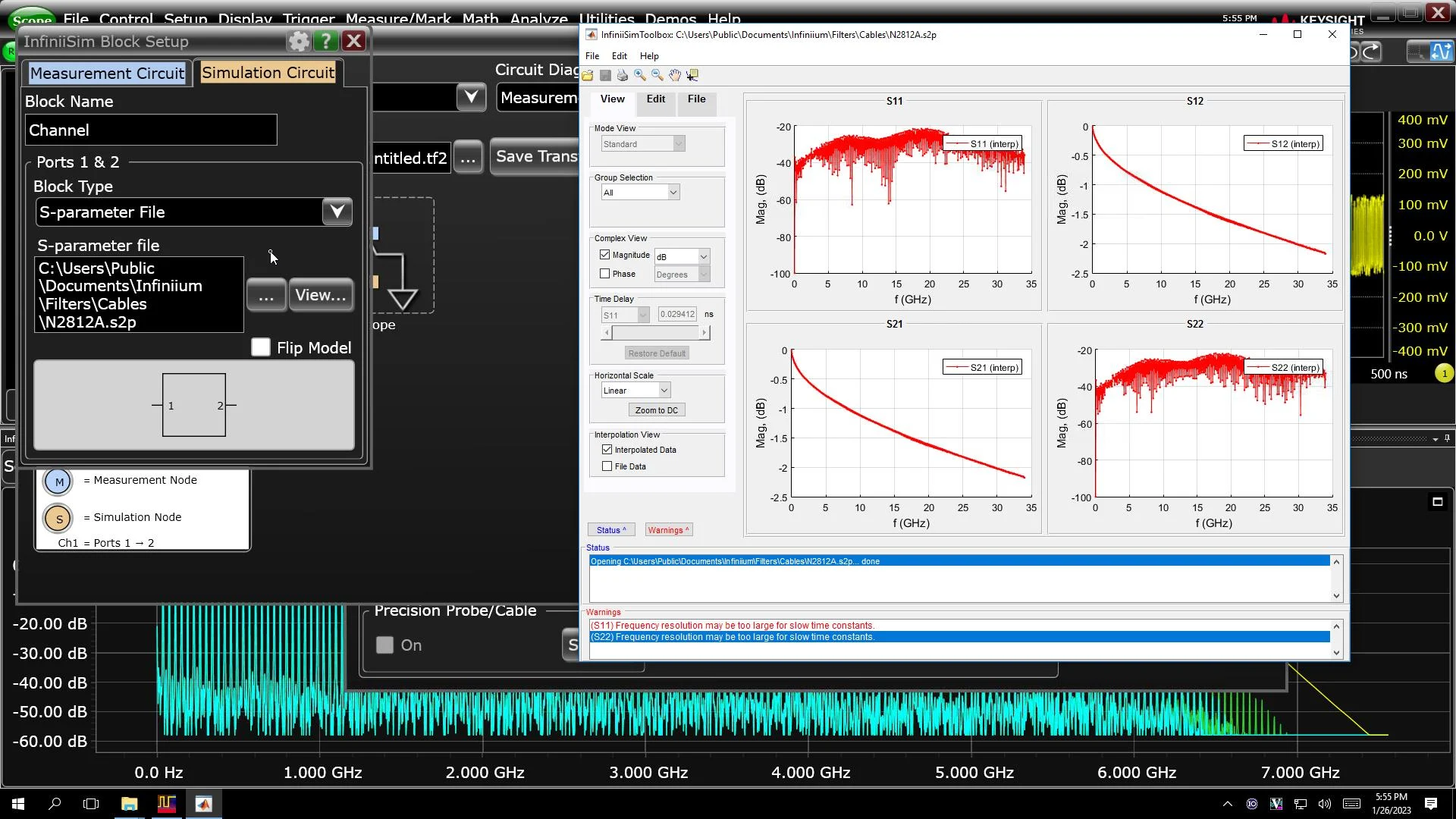Close the InfiniiSim Block Setup dialog

click(354, 41)
